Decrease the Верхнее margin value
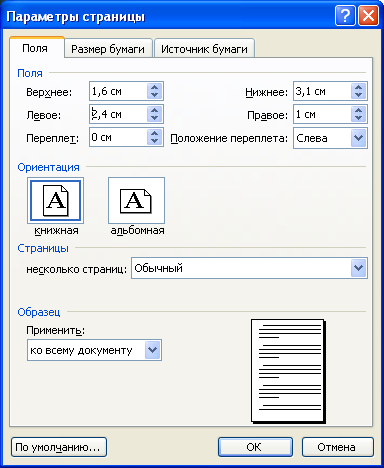This screenshot has width=384, height=468. 154,95
